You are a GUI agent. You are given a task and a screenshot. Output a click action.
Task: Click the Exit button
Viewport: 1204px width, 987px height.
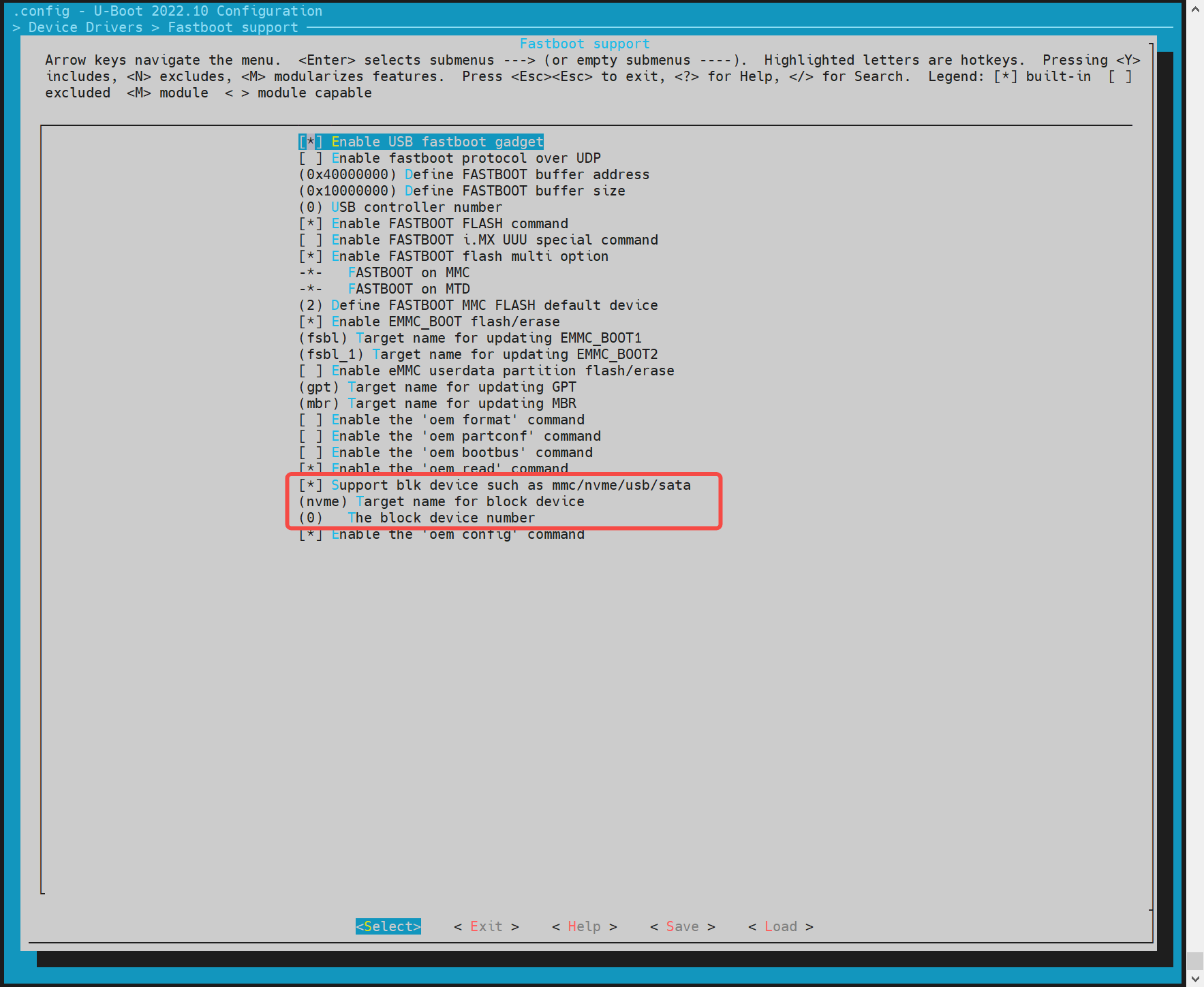pyautogui.click(x=486, y=926)
